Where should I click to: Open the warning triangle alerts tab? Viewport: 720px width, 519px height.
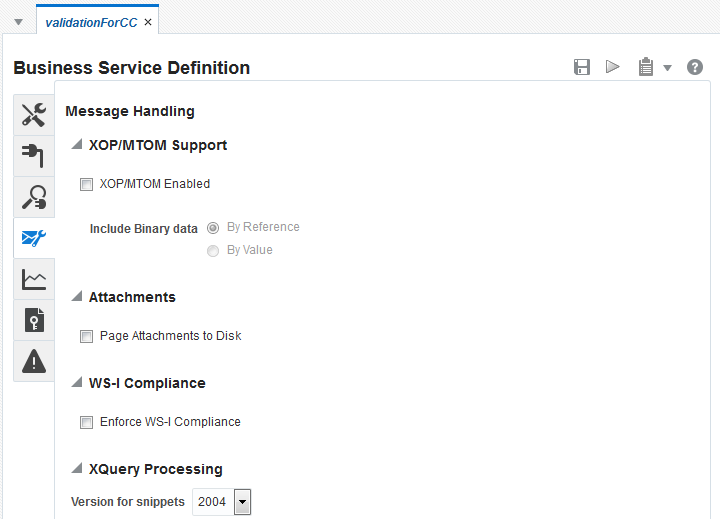pos(34,361)
